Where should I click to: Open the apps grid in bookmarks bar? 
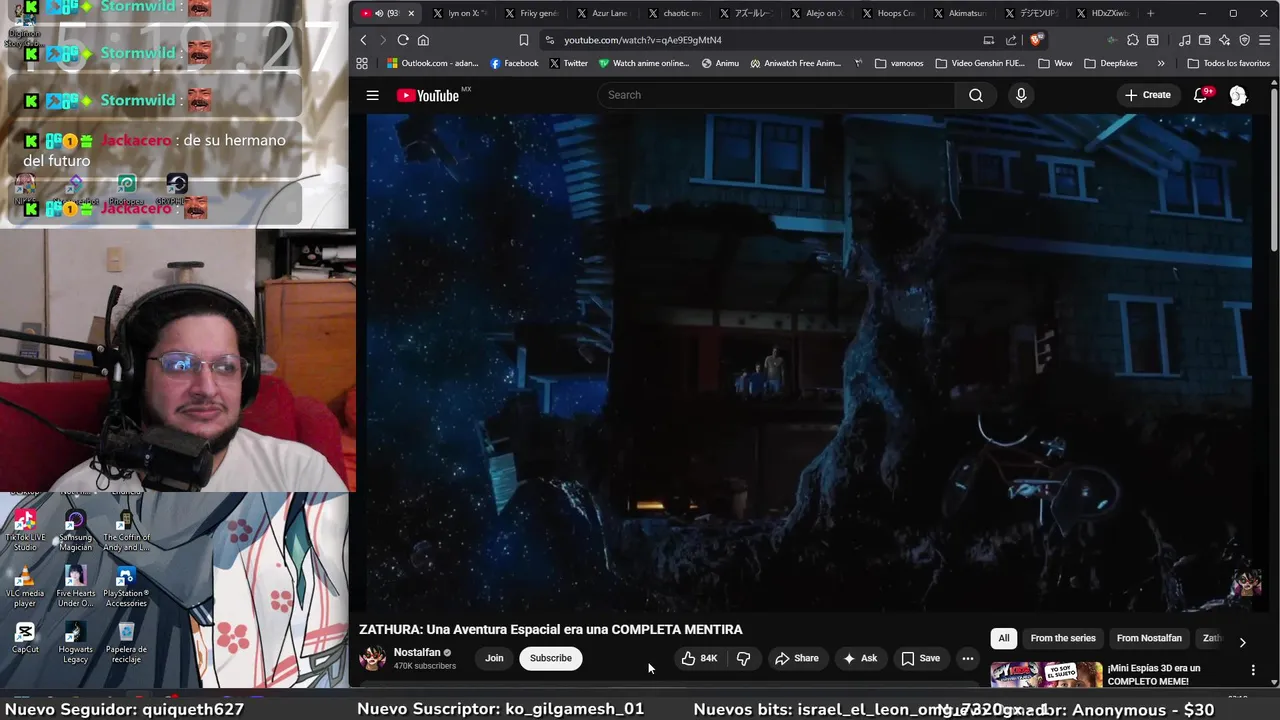[x=362, y=63]
